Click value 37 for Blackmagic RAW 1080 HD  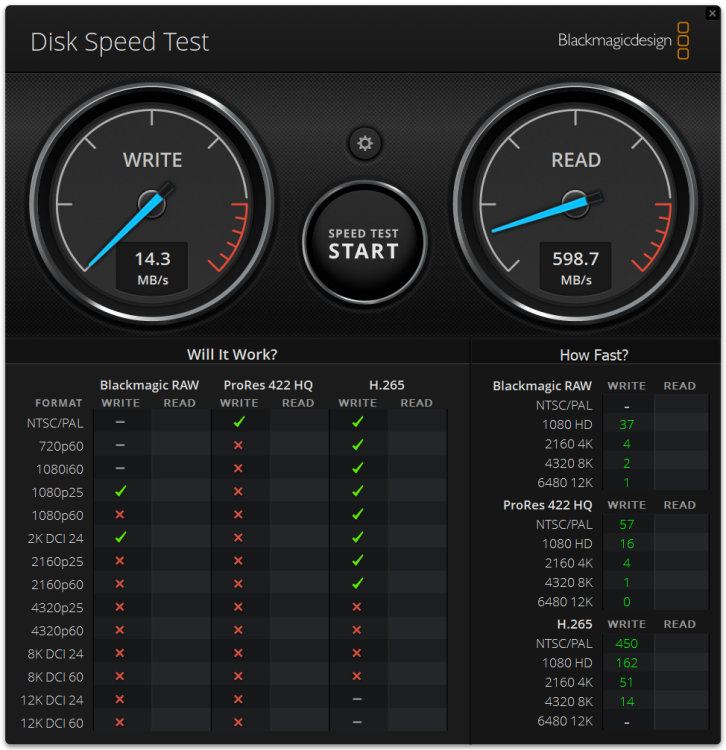click(x=627, y=425)
